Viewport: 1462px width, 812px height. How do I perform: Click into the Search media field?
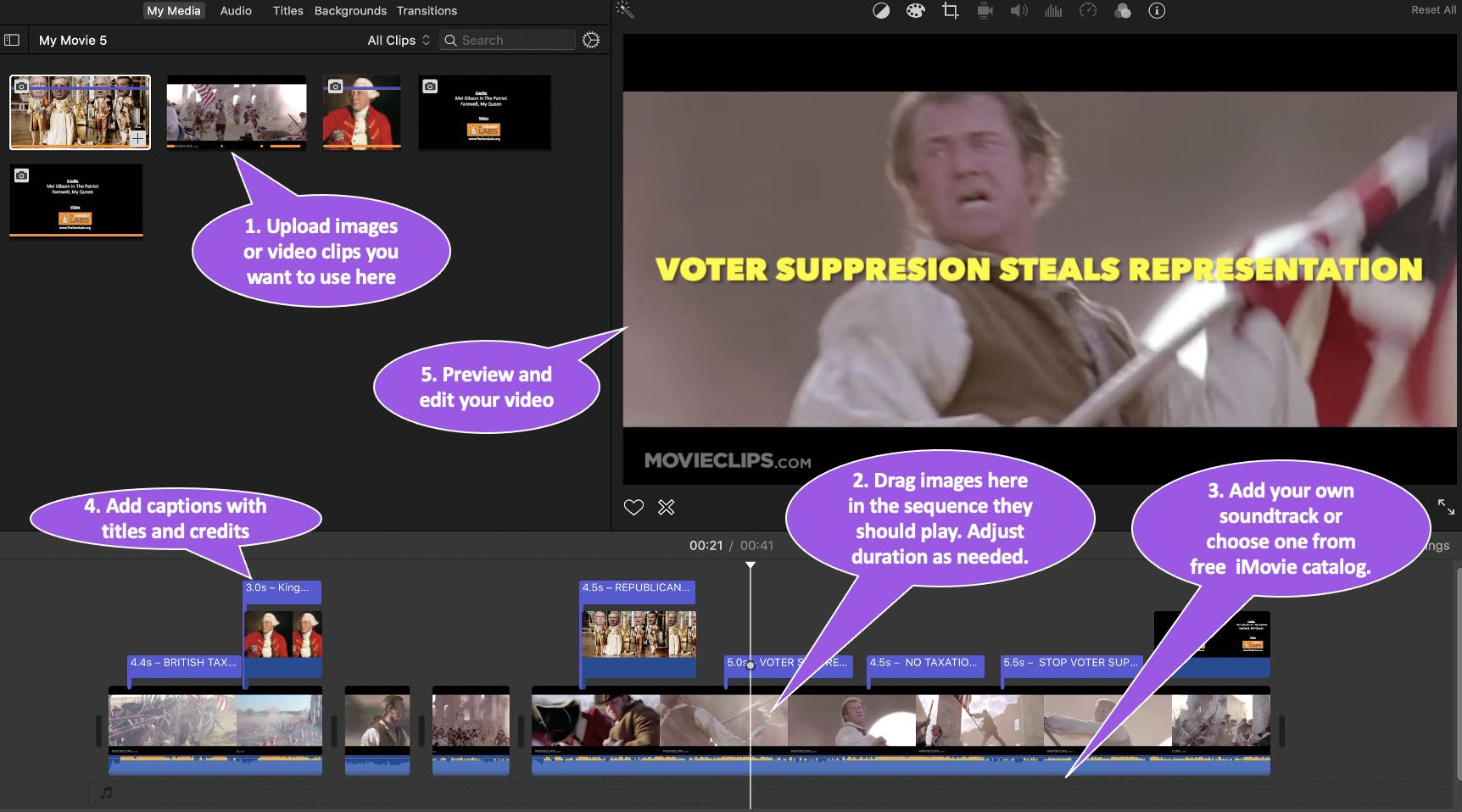coord(507,40)
